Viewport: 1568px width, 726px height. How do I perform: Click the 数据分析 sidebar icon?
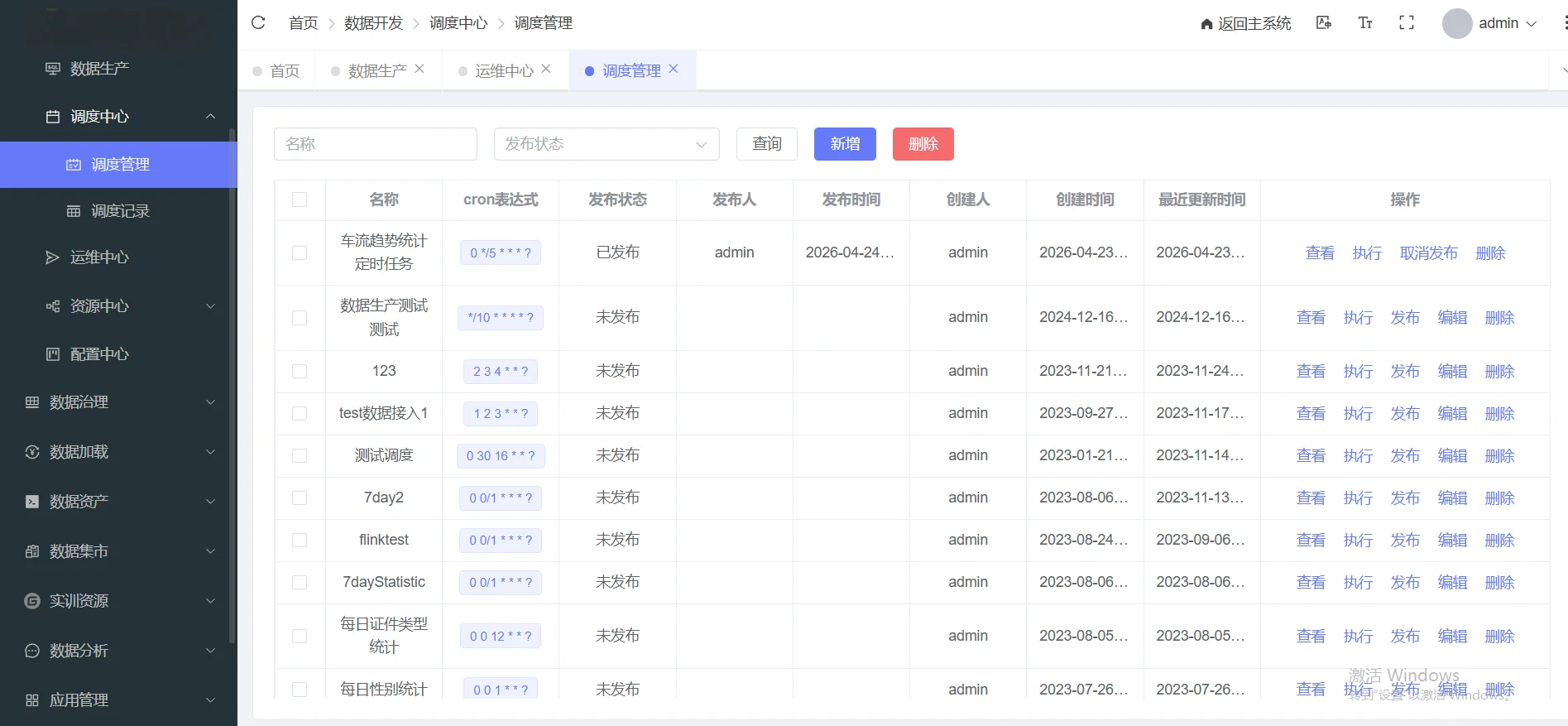[x=32, y=651]
